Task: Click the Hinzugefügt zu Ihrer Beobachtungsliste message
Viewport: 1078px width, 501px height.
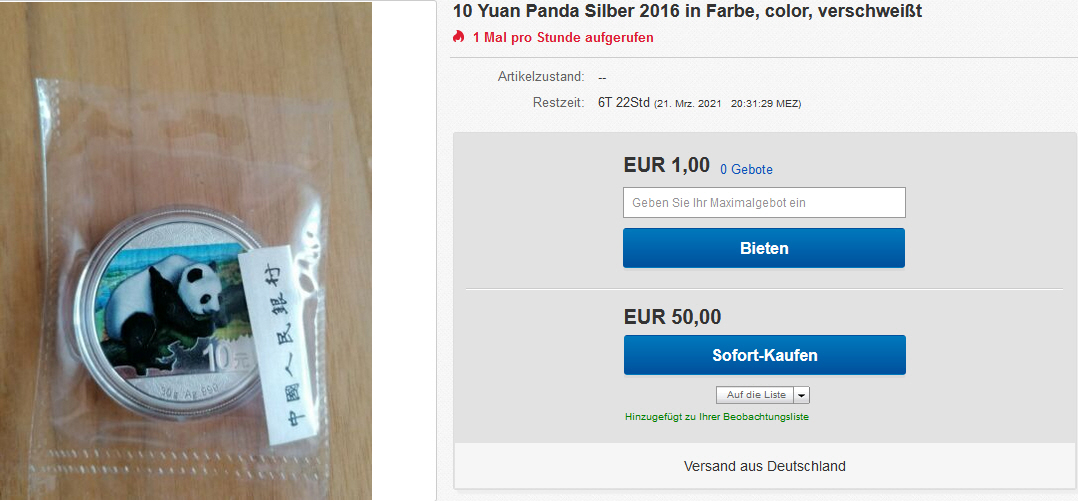Action: tap(717, 416)
